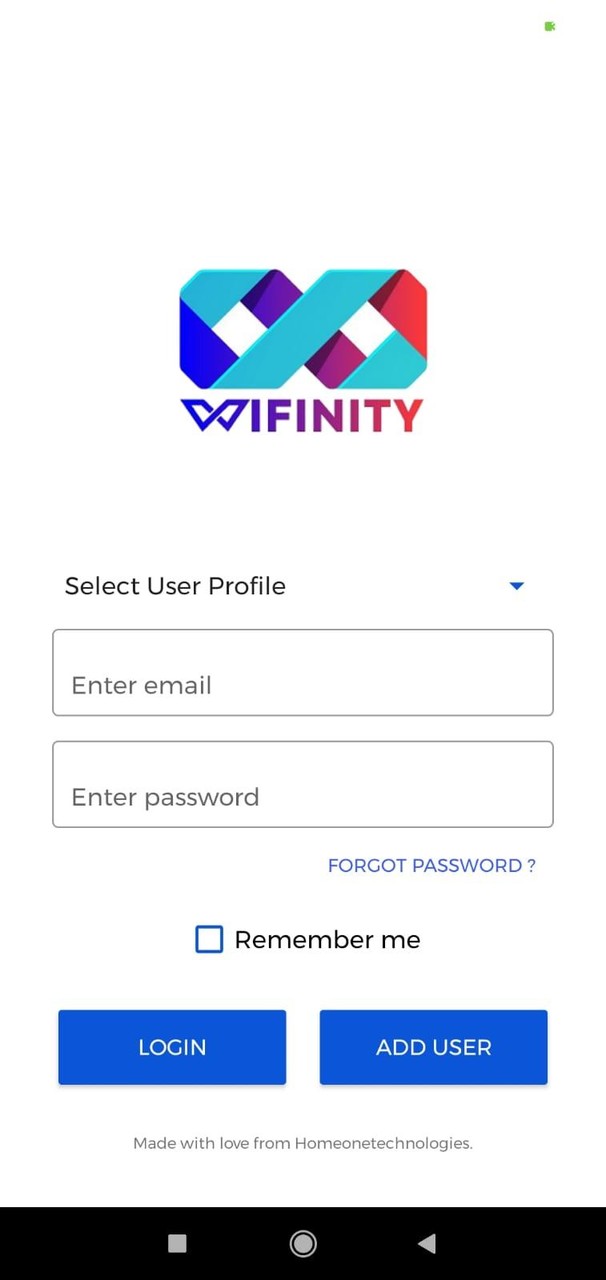
Task: Click the blue dropdown arrow beside Select User Profile
Action: pyautogui.click(x=516, y=586)
